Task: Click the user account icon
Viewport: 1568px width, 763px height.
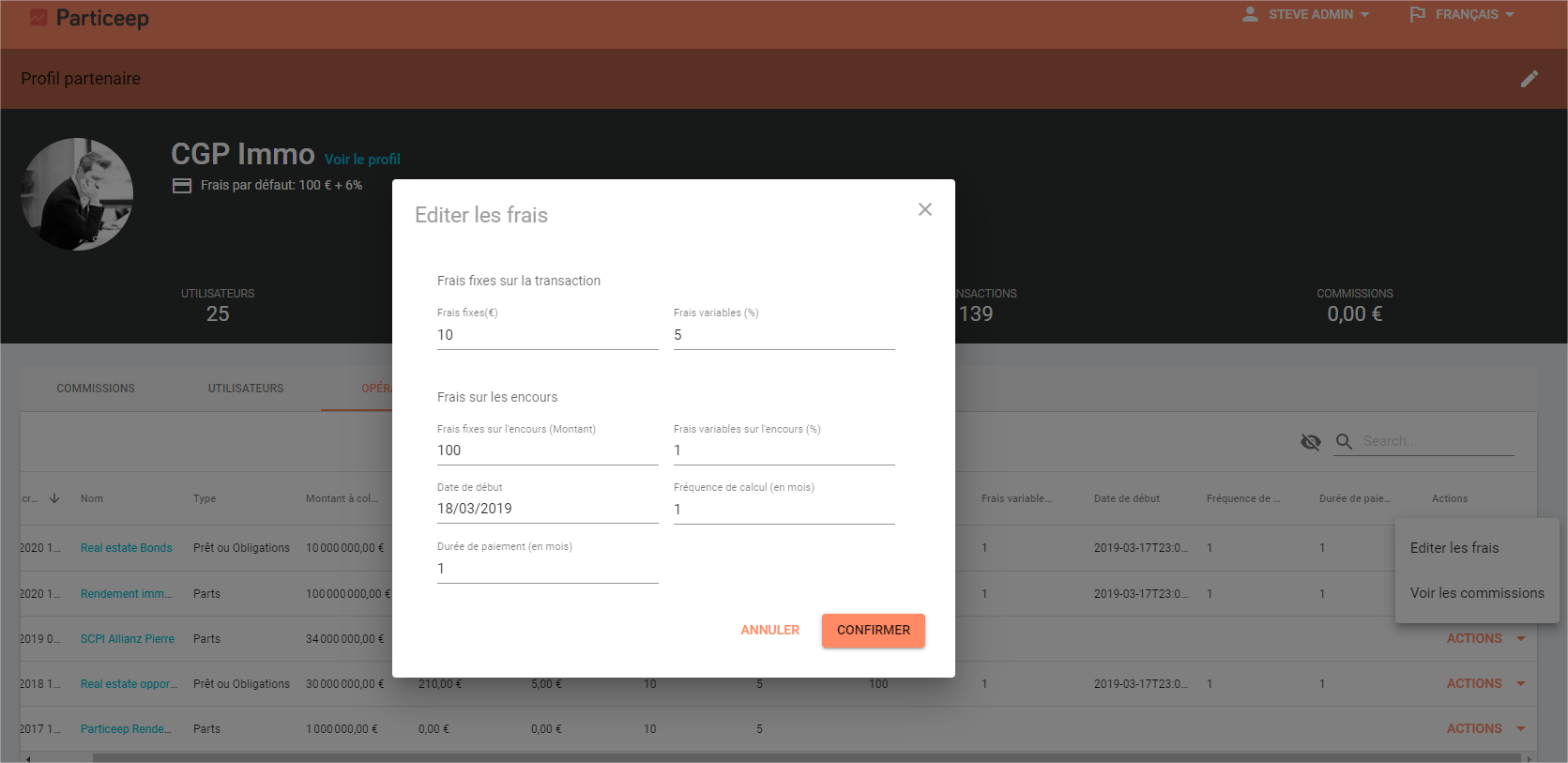Action: pyautogui.click(x=1250, y=14)
